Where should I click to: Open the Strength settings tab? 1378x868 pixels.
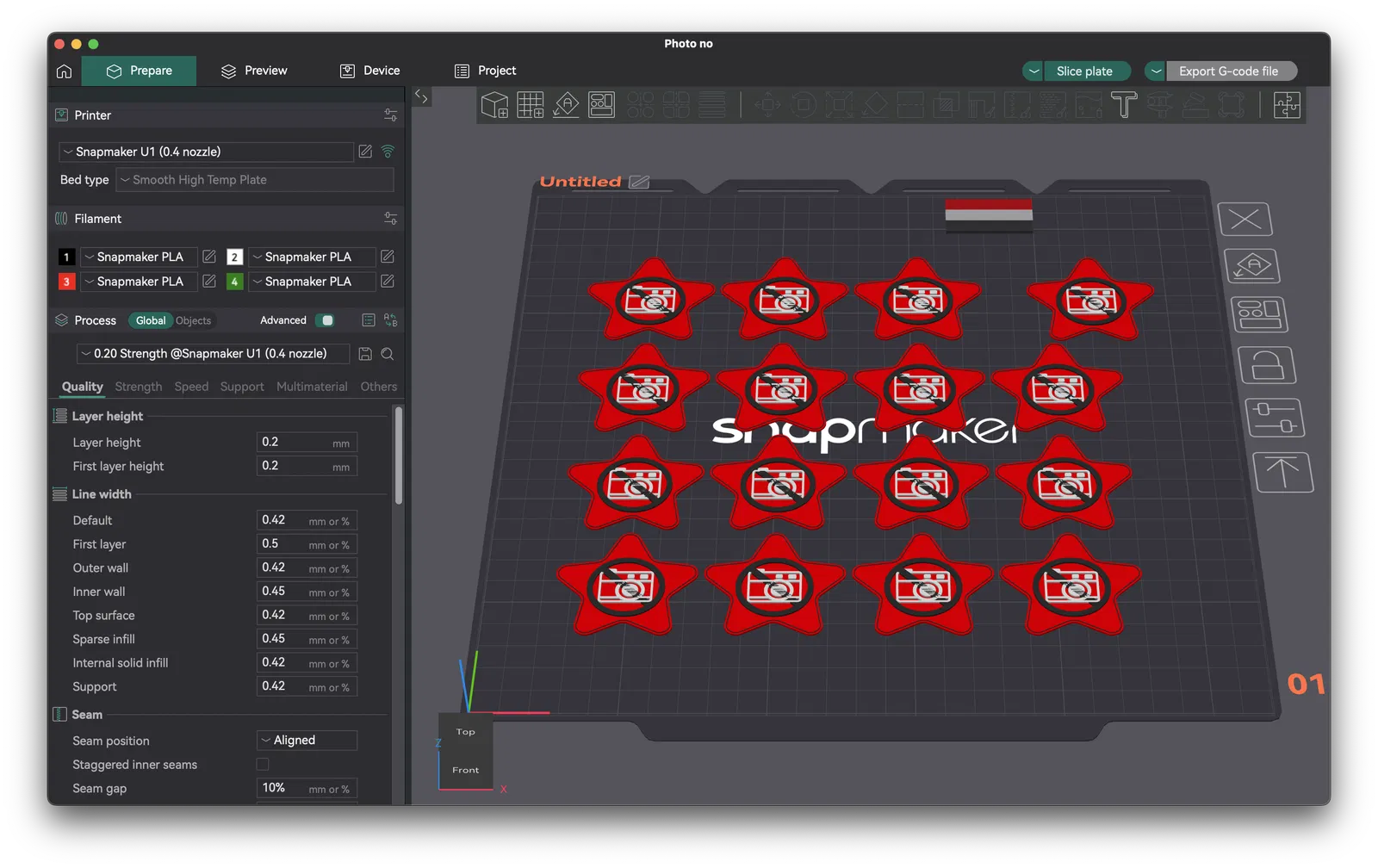coord(138,387)
